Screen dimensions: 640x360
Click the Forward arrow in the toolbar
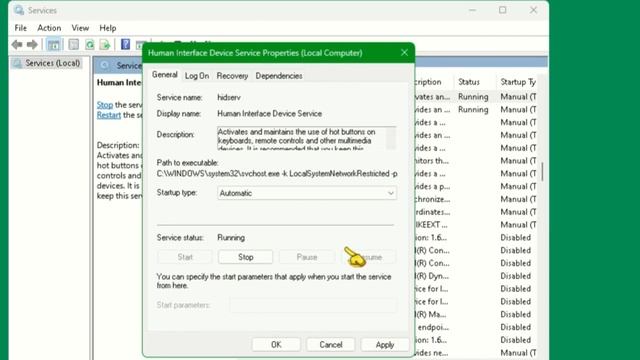[x=32, y=44]
